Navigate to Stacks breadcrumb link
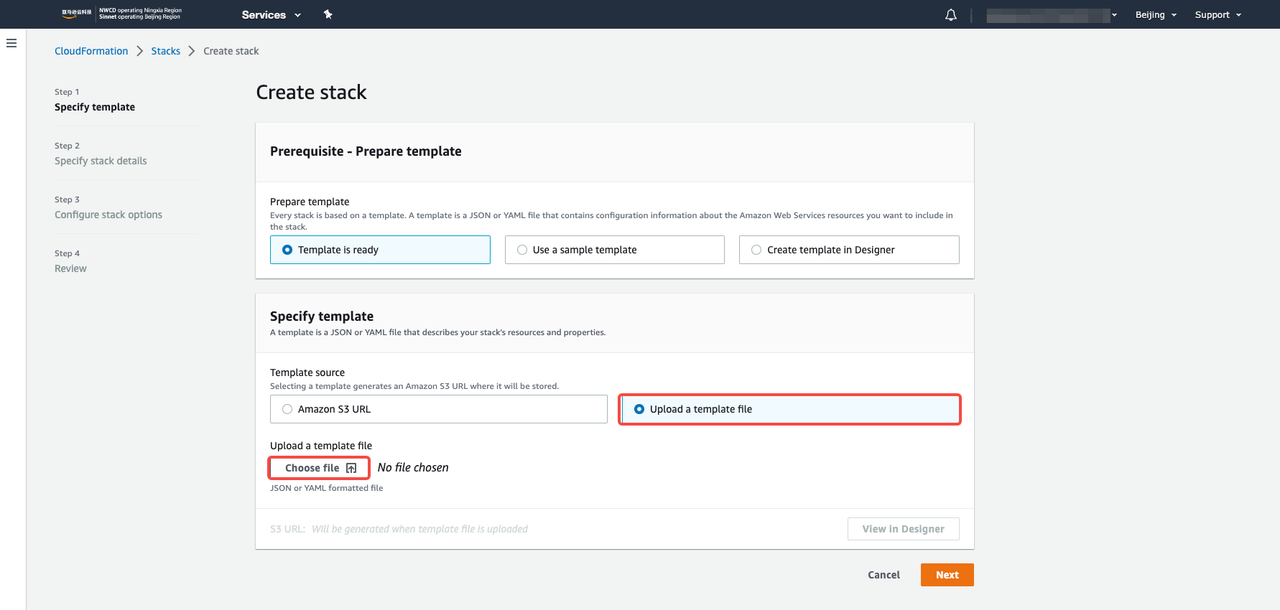The width and height of the screenshot is (1280, 610). point(166,51)
